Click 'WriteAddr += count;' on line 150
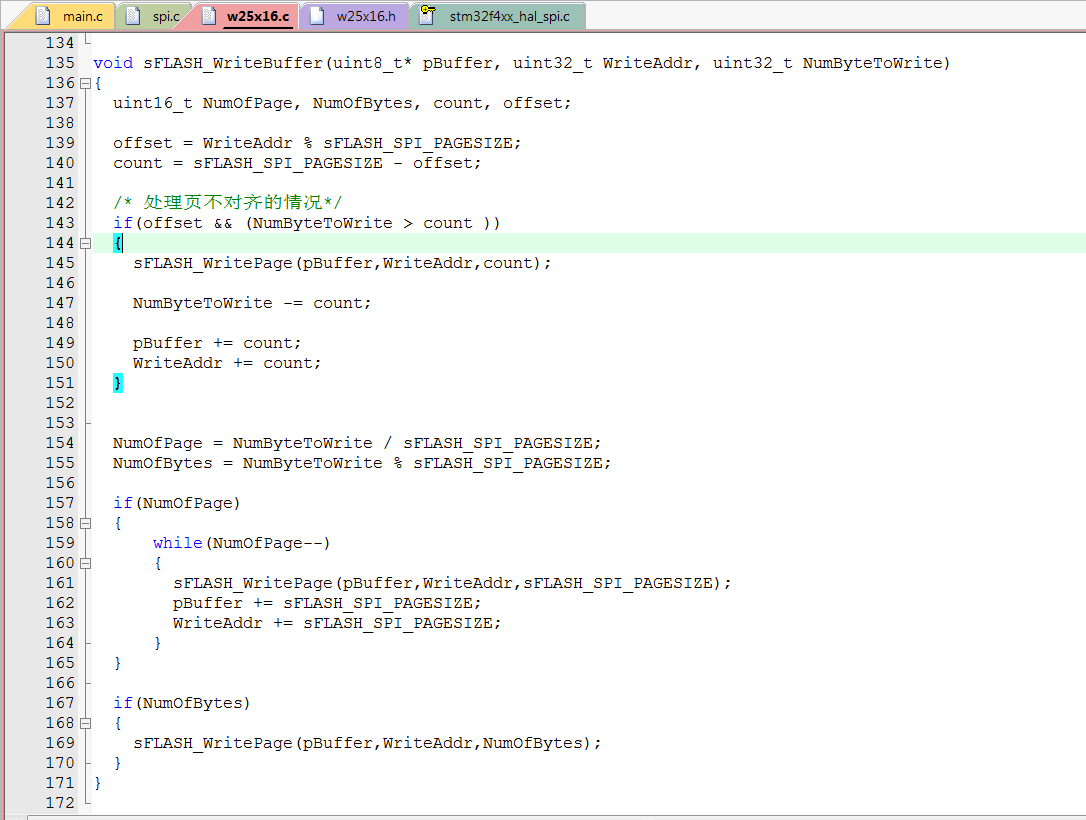The height and width of the screenshot is (820, 1086). click(x=227, y=364)
